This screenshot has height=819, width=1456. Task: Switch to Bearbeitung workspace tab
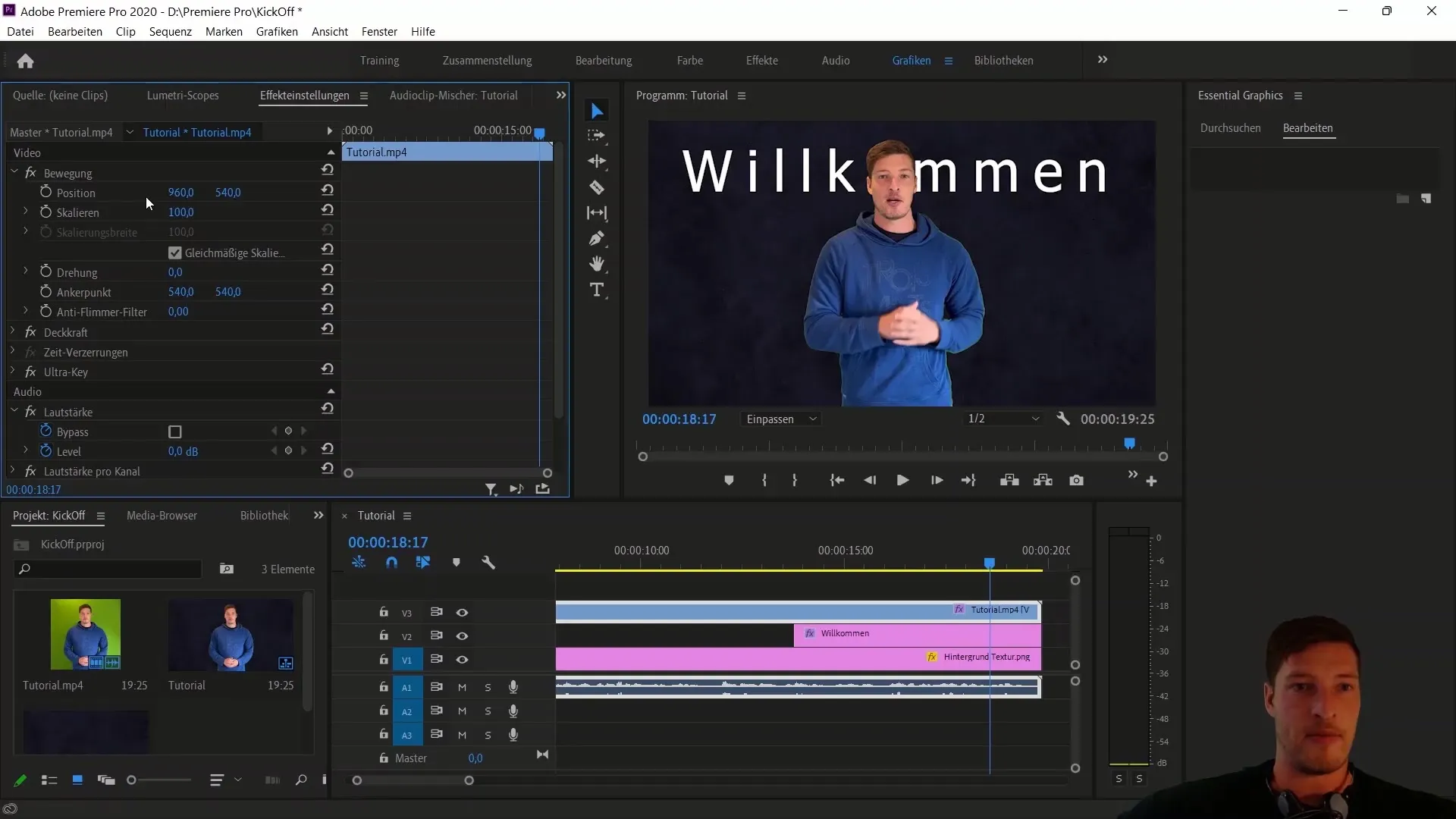604,60
